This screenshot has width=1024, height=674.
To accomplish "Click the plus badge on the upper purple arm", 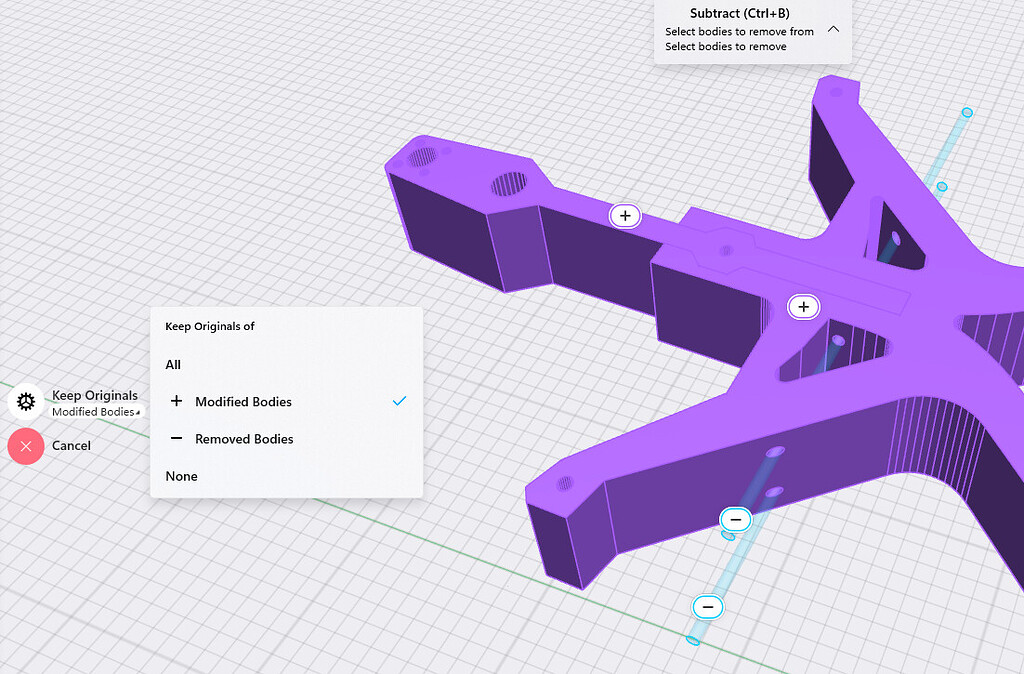I will click(625, 215).
